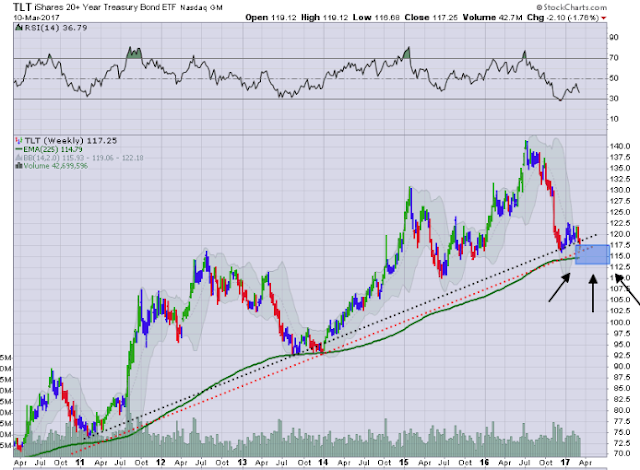Click the 97.5 price axis label
The width and height of the screenshot is (640, 470).
pyautogui.click(x=620, y=333)
